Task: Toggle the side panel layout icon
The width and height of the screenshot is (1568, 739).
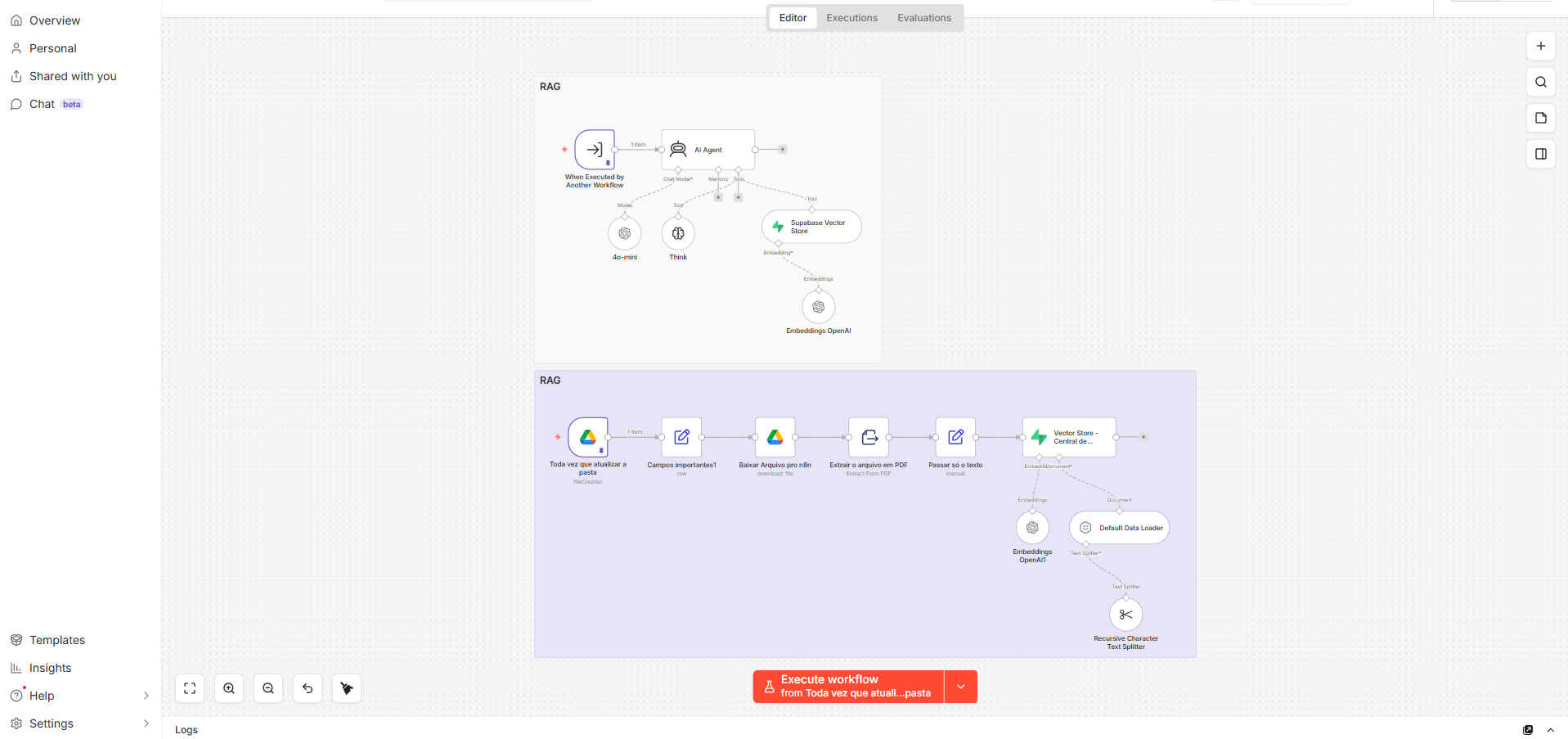Action: [1541, 154]
